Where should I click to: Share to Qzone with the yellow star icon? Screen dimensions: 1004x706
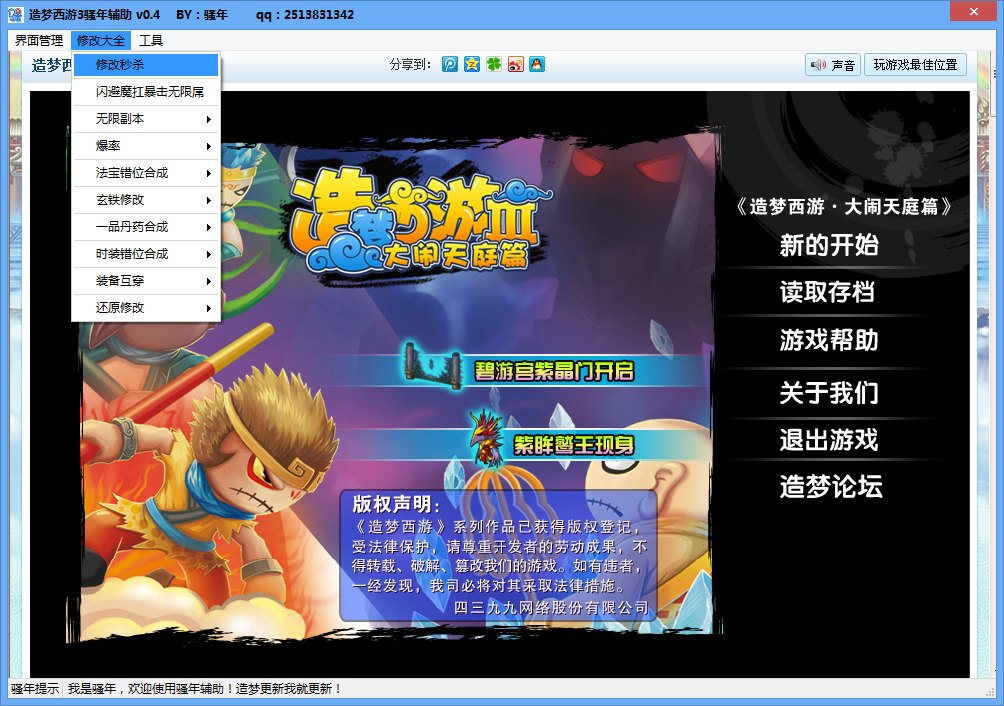click(x=472, y=64)
